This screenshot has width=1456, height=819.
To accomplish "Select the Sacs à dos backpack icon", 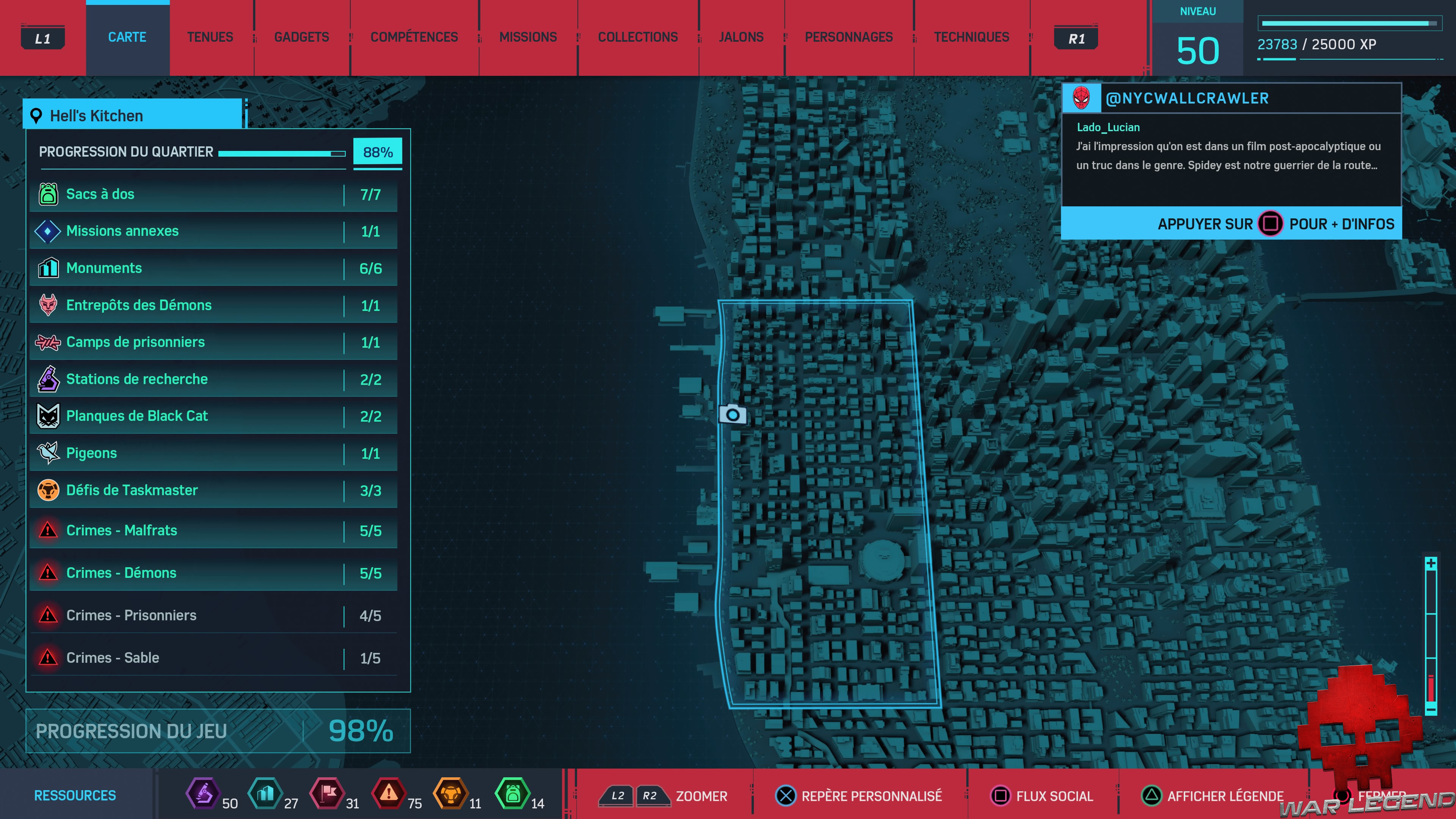I will [x=48, y=194].
